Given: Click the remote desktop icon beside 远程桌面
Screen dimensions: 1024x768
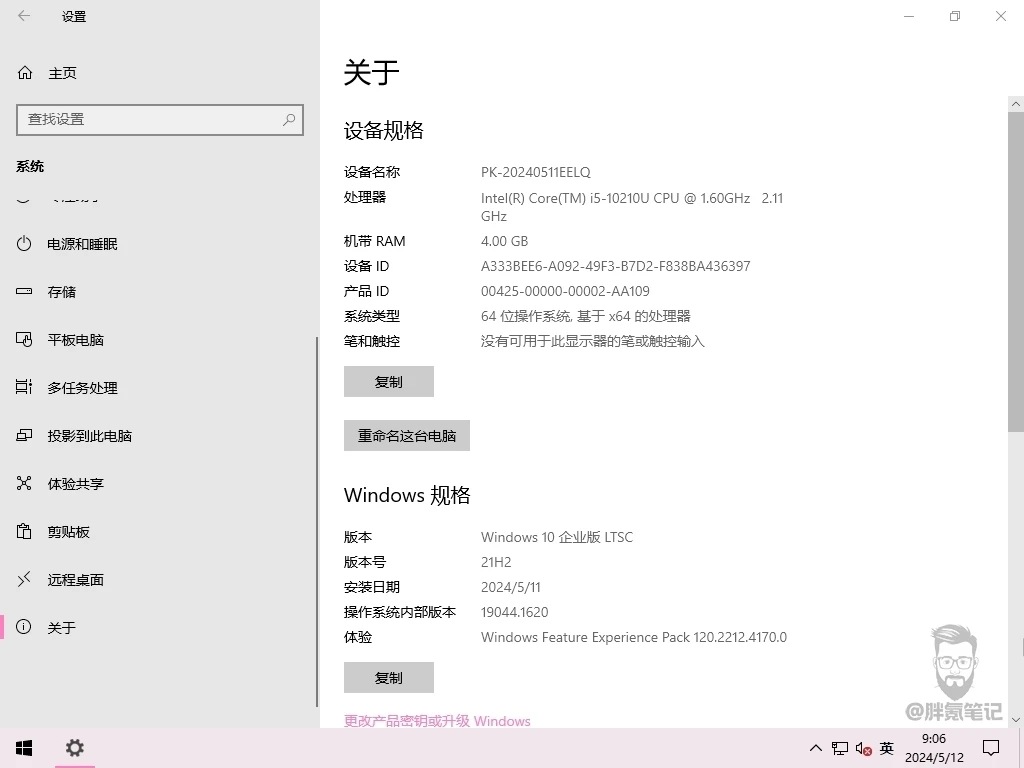Looking at the screenshot, I should tap(24, 579).
